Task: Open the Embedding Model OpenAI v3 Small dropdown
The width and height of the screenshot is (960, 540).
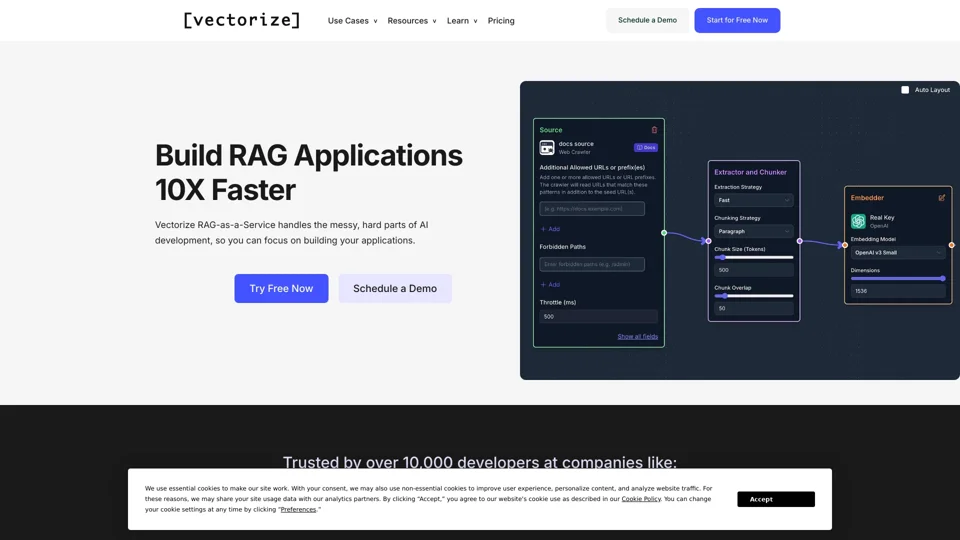Action: [x=898, y=252]
